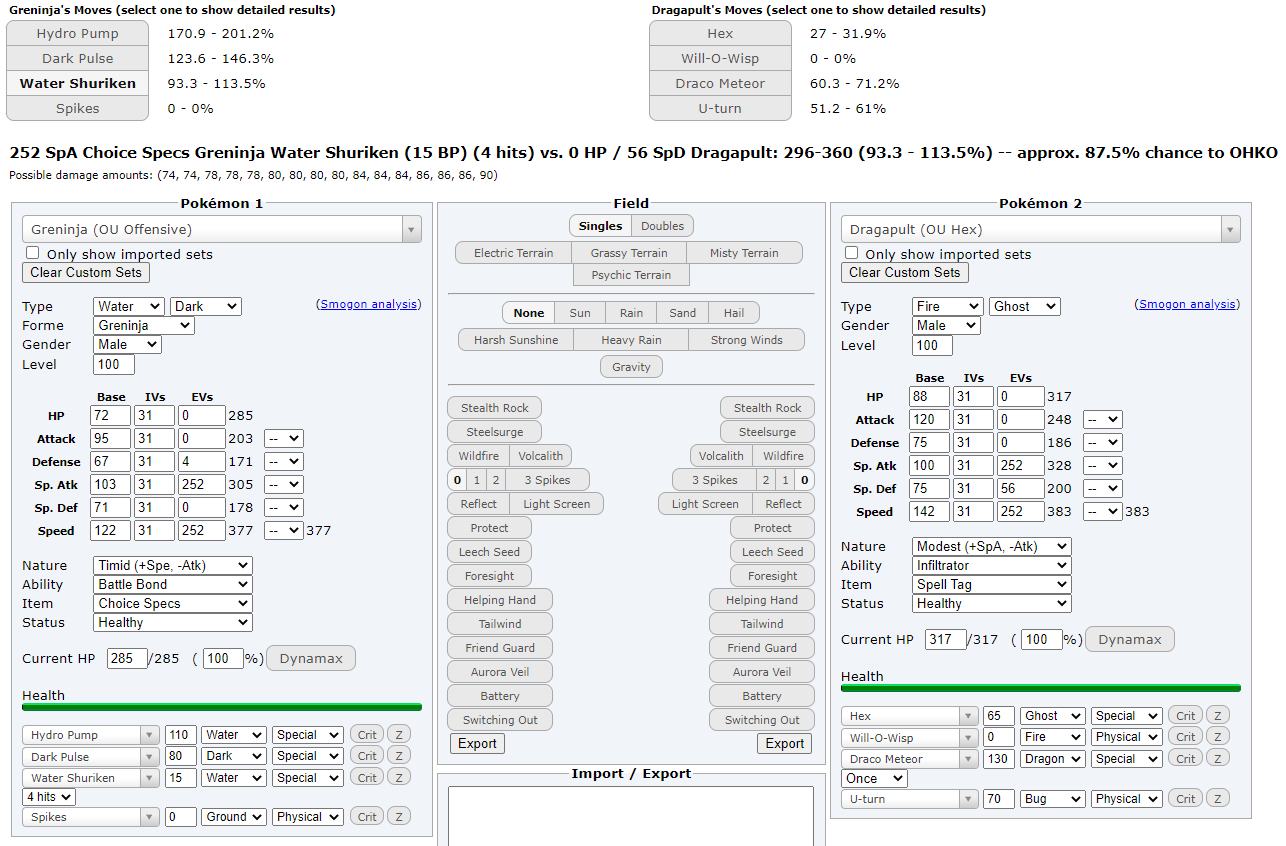Viewport: 1286px width, 846px height.
Task: Open Greninja's Item dropdown
Action: 173,603
